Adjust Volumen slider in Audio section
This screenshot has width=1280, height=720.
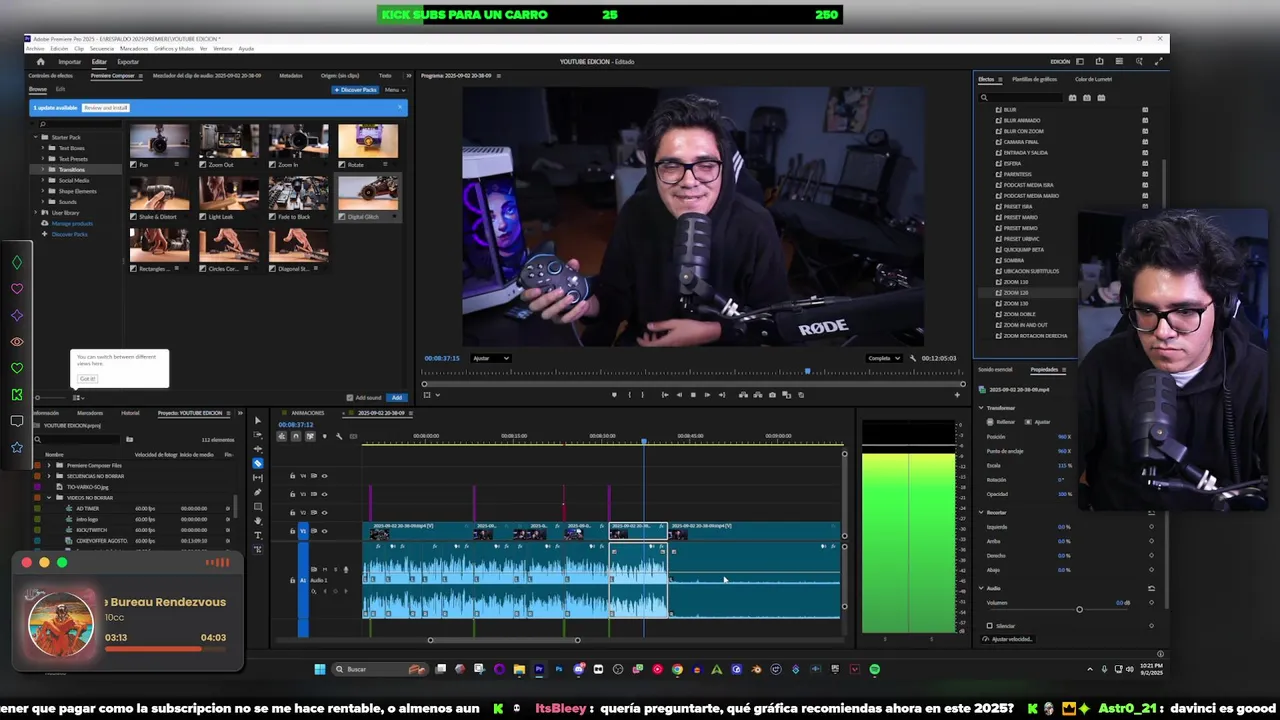click(1079, 609)
